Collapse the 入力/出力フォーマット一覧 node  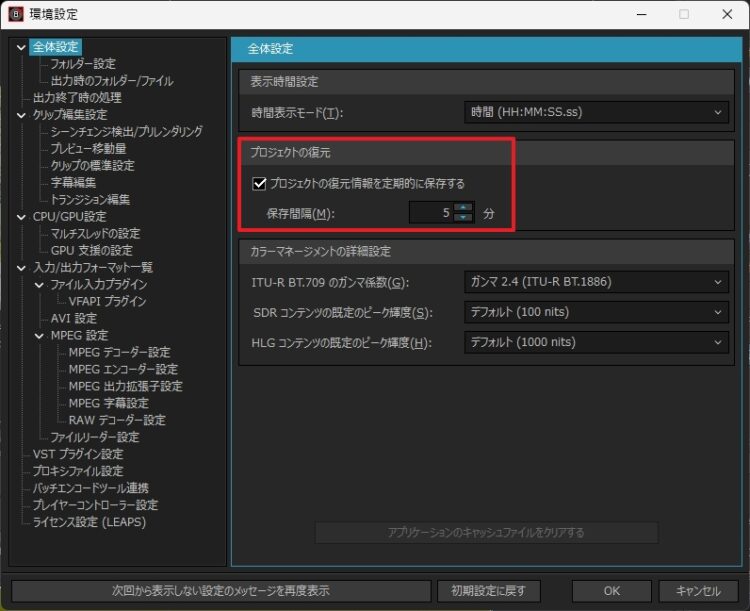click(21, 268)
